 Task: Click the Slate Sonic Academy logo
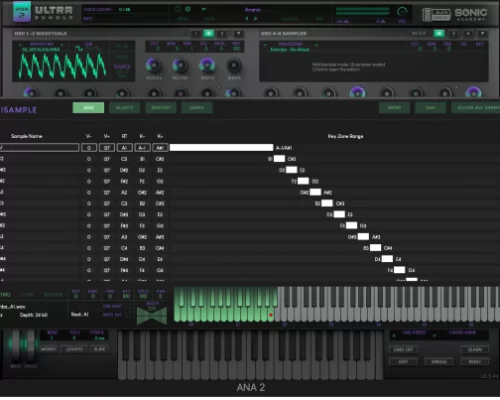pos(456,14)
